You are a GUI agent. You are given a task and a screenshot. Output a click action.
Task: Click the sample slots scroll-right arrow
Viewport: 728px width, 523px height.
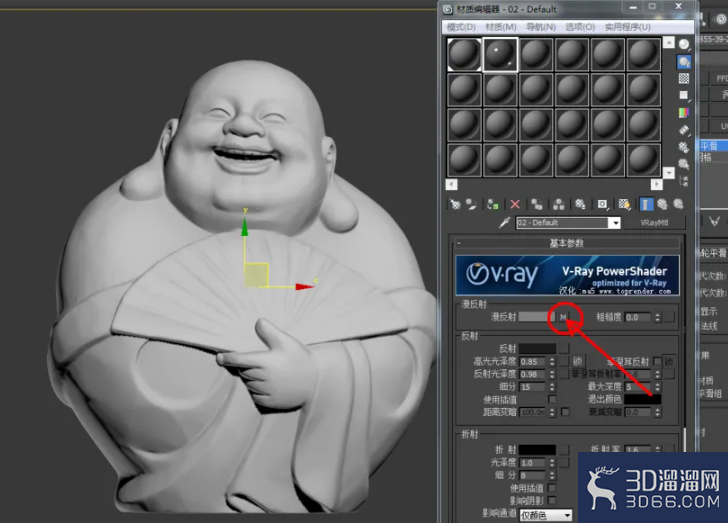click(x=656, y=184)
